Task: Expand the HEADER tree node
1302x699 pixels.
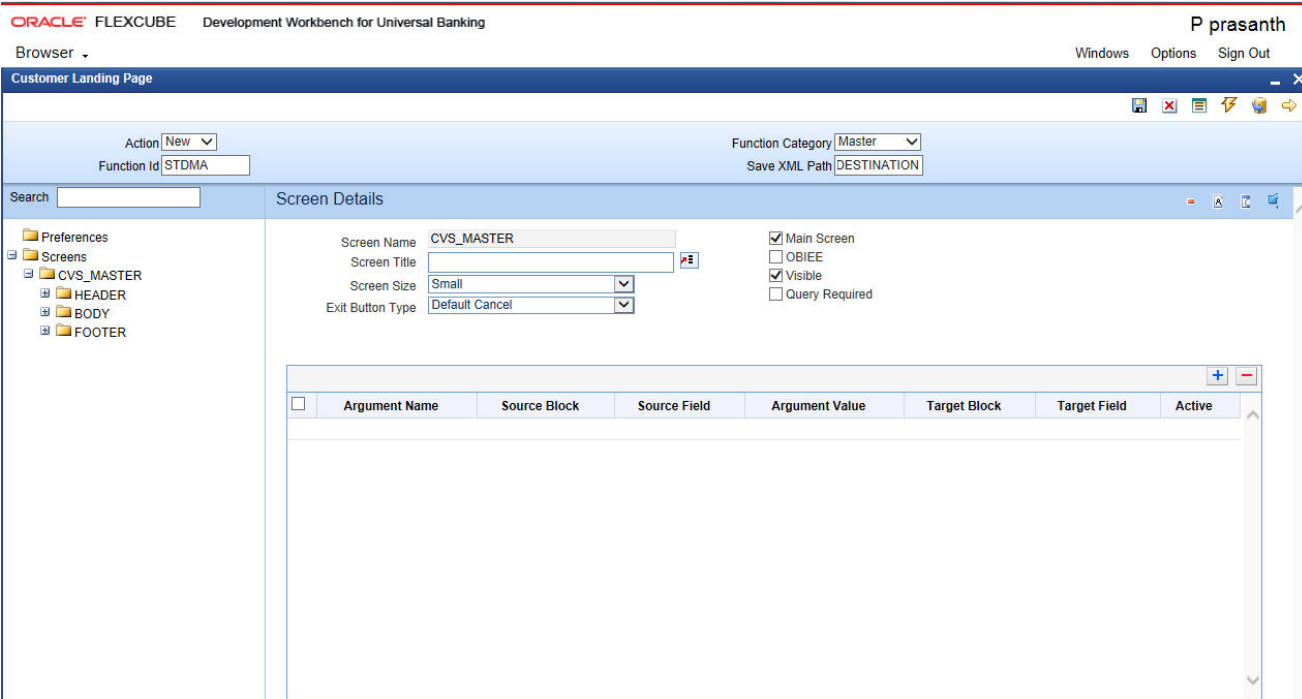Action: 46,294
